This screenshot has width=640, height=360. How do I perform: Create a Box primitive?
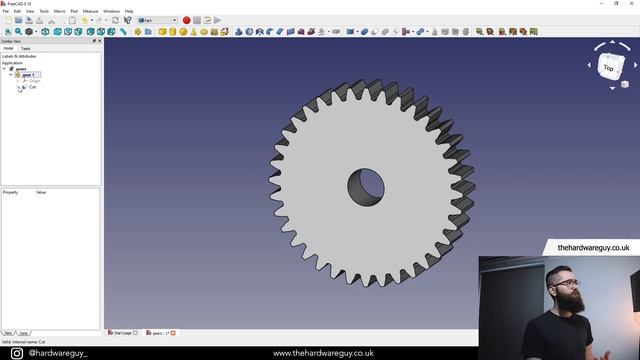pos(162,31)
